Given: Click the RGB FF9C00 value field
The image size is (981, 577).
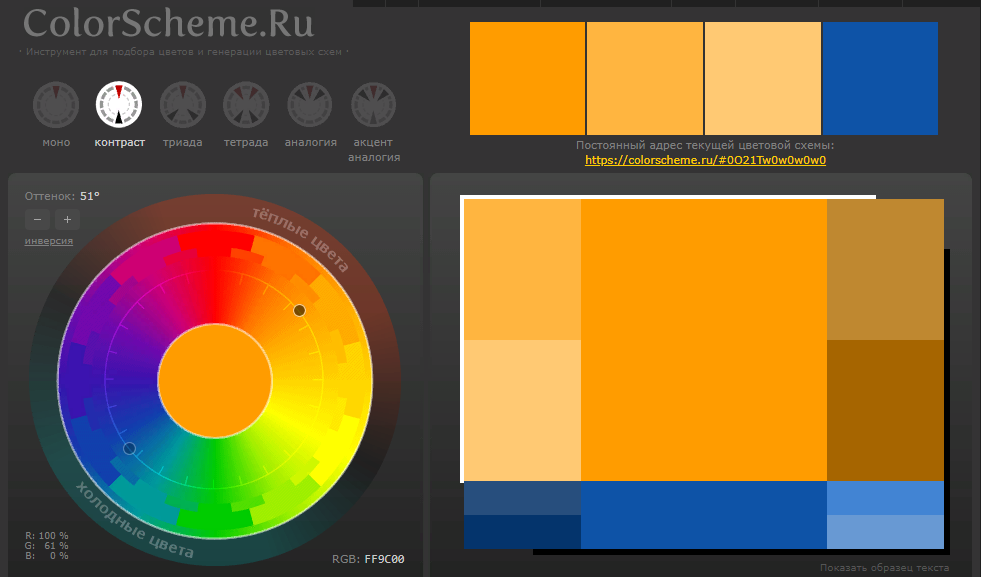Looking at the screenshot, I should click(384, 559).
